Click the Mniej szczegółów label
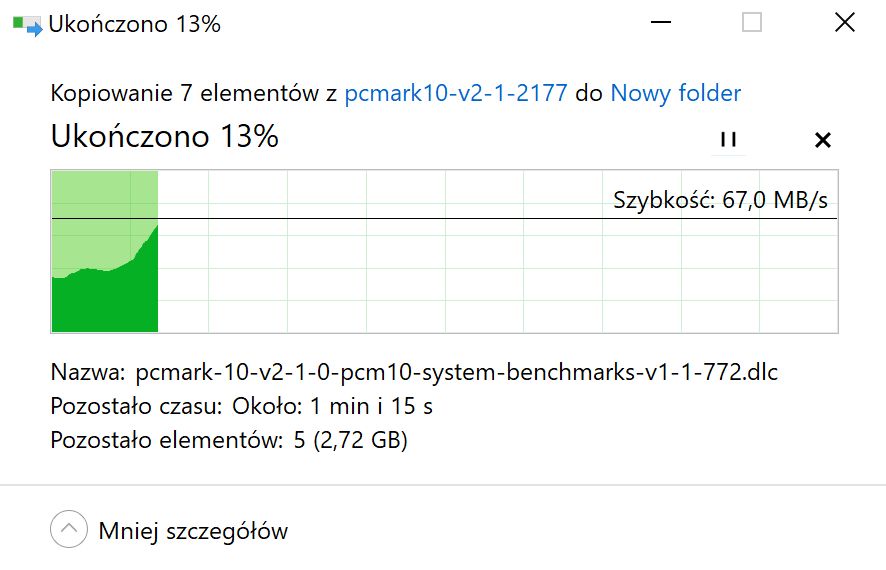886x570 pixels. pyautogui.click(x=193, y=532)
